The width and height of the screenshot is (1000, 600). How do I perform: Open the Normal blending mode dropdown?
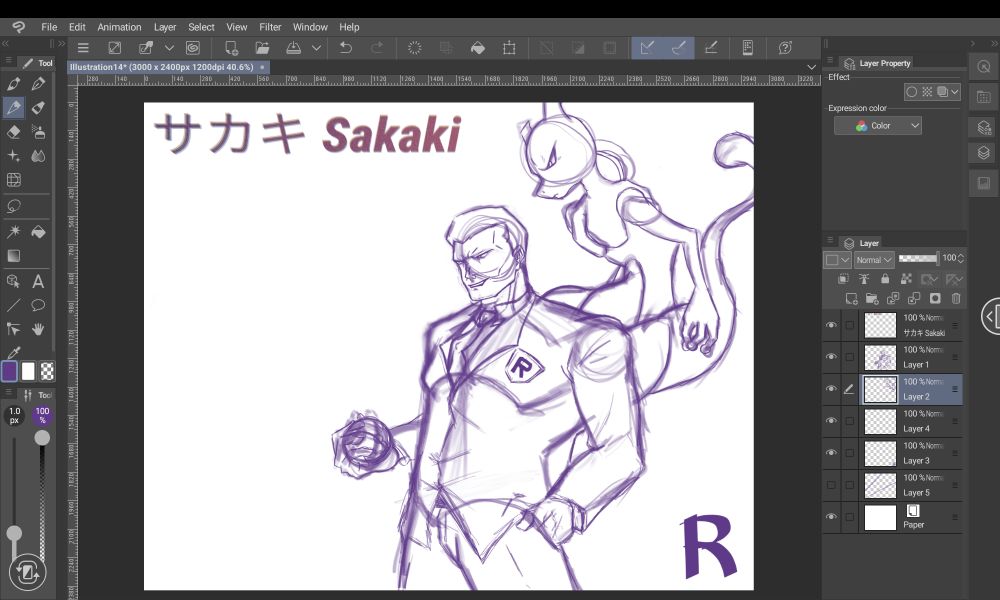coord(873,260)
